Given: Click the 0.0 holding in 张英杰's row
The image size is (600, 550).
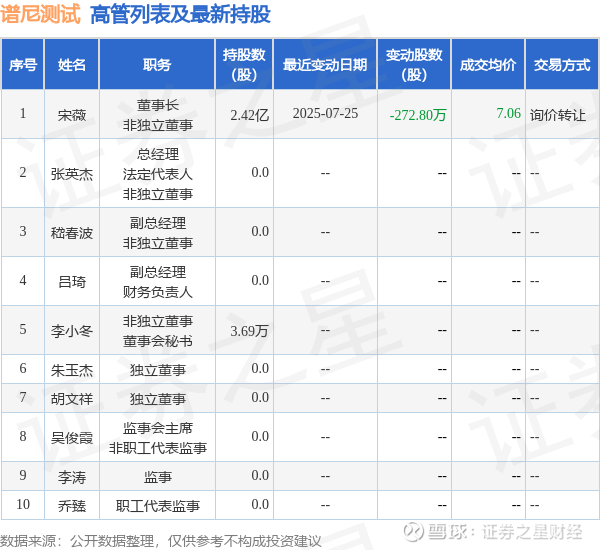Looking at the screenshot, I should pos(260,173).
